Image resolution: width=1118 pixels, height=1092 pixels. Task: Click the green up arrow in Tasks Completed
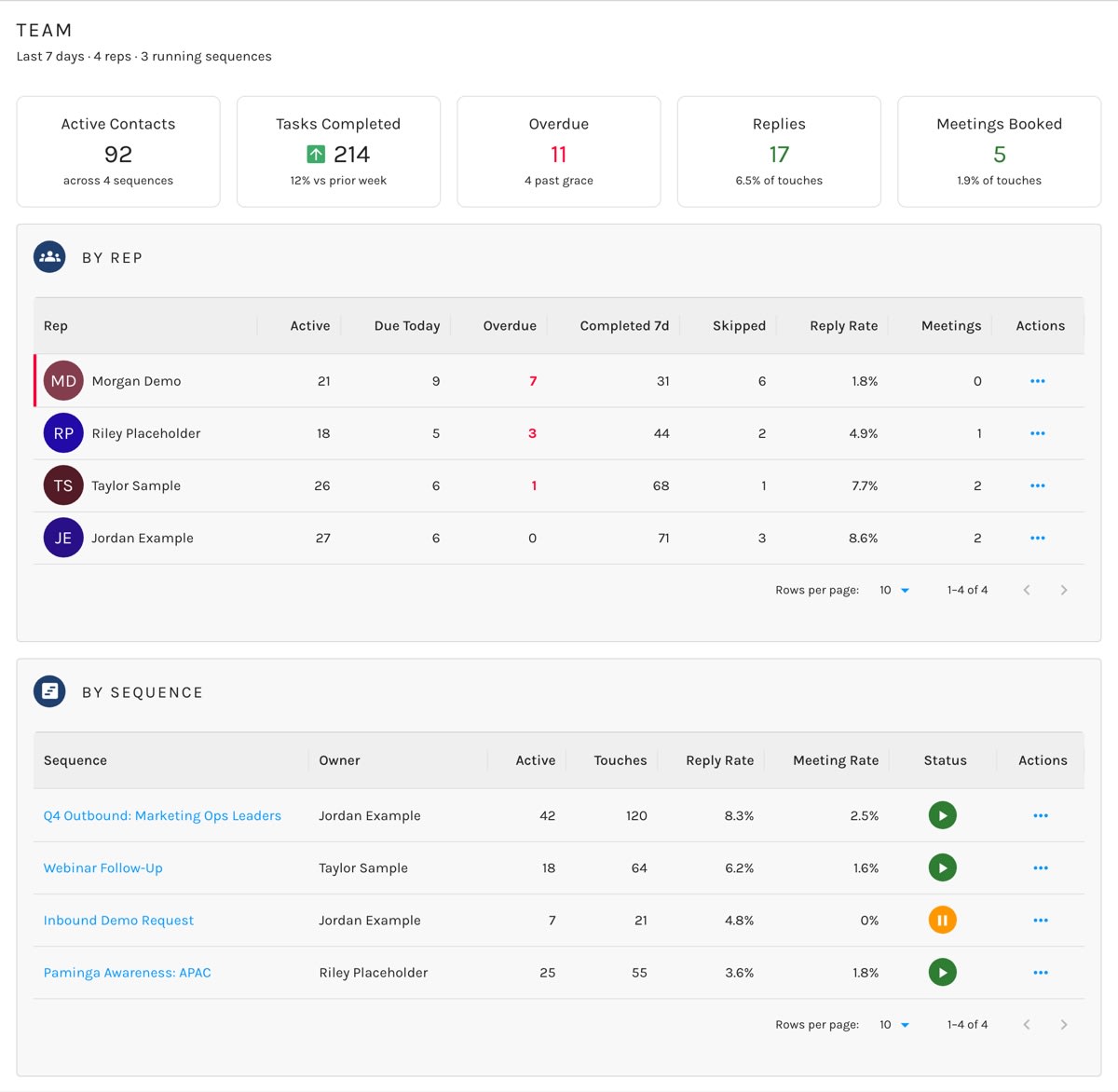pyautogui.click(x=316, y=154)
